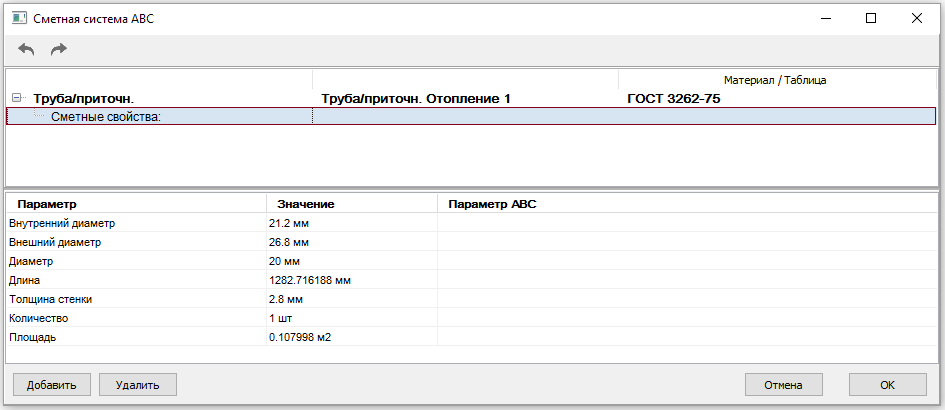Click the Добавить button

pos(51,385)
